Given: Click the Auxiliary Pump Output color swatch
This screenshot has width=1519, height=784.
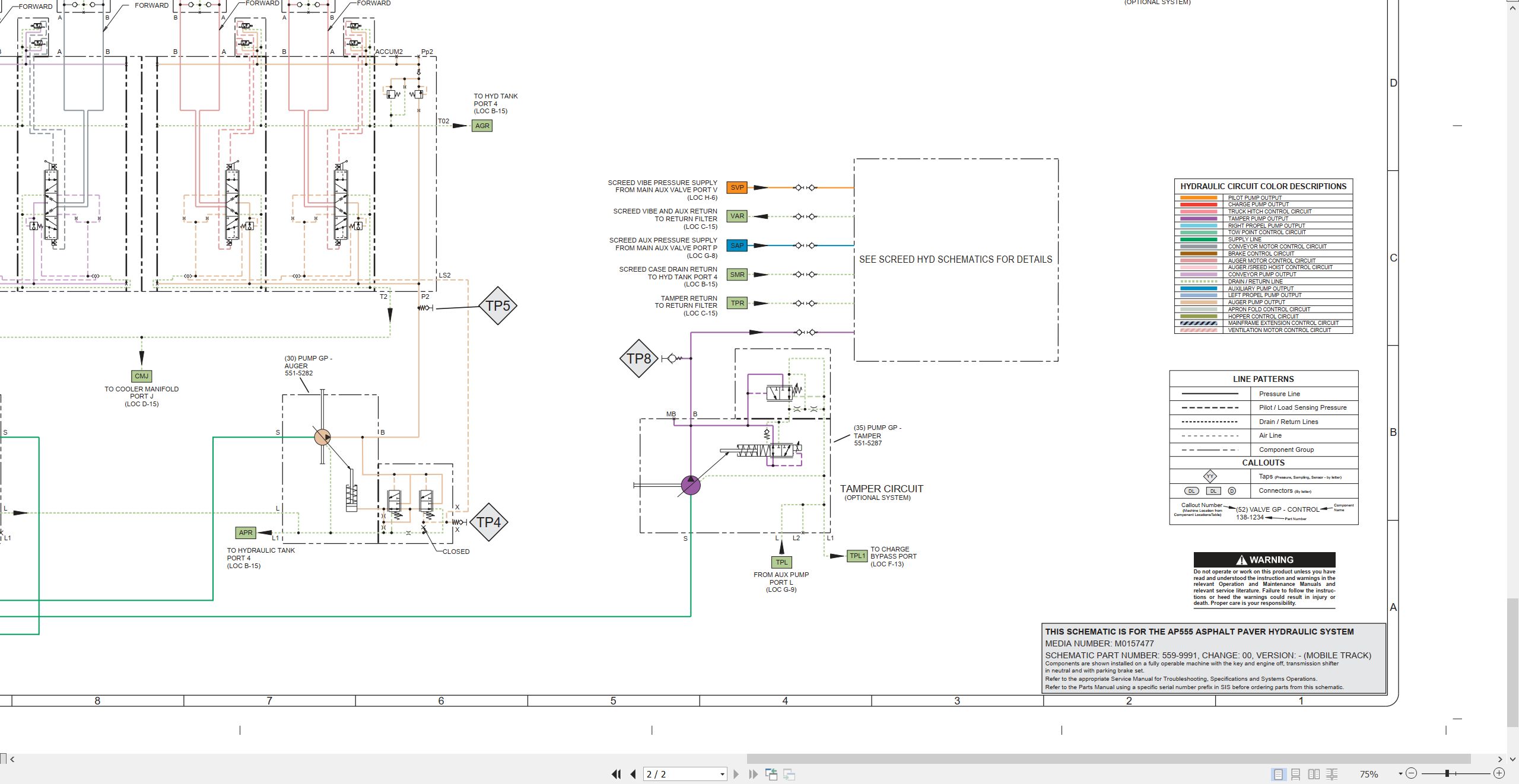Looking at the screenshot, I should point(1199,288).
